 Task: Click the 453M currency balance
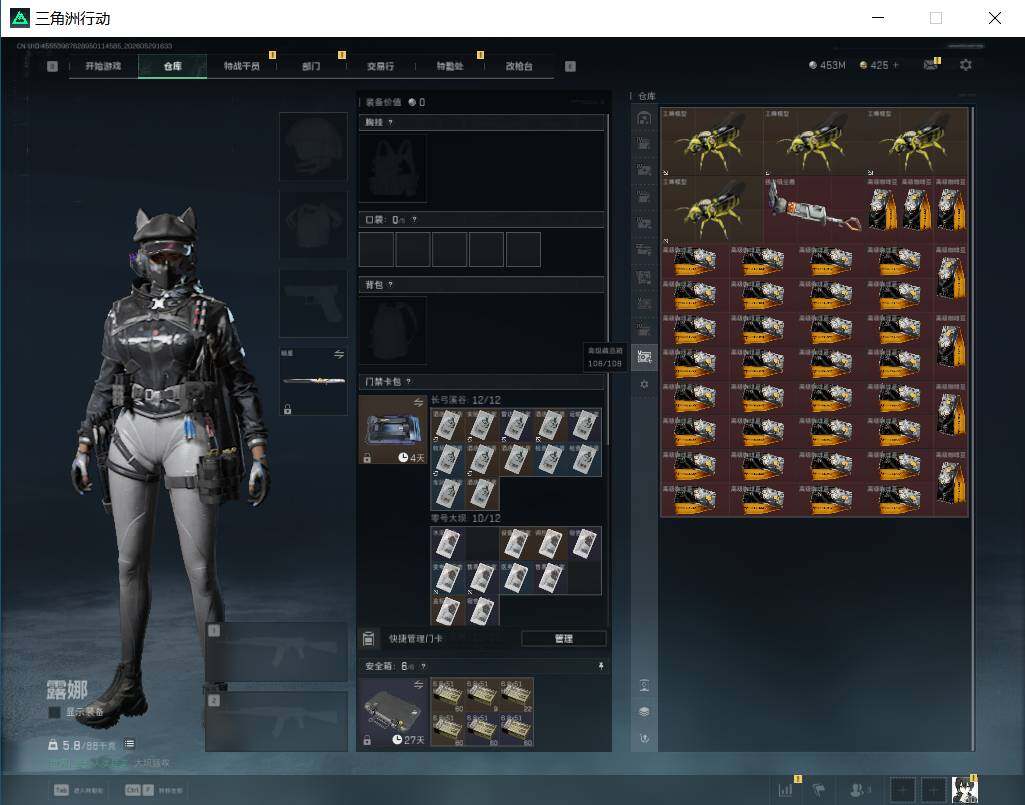tap(827, 65)
